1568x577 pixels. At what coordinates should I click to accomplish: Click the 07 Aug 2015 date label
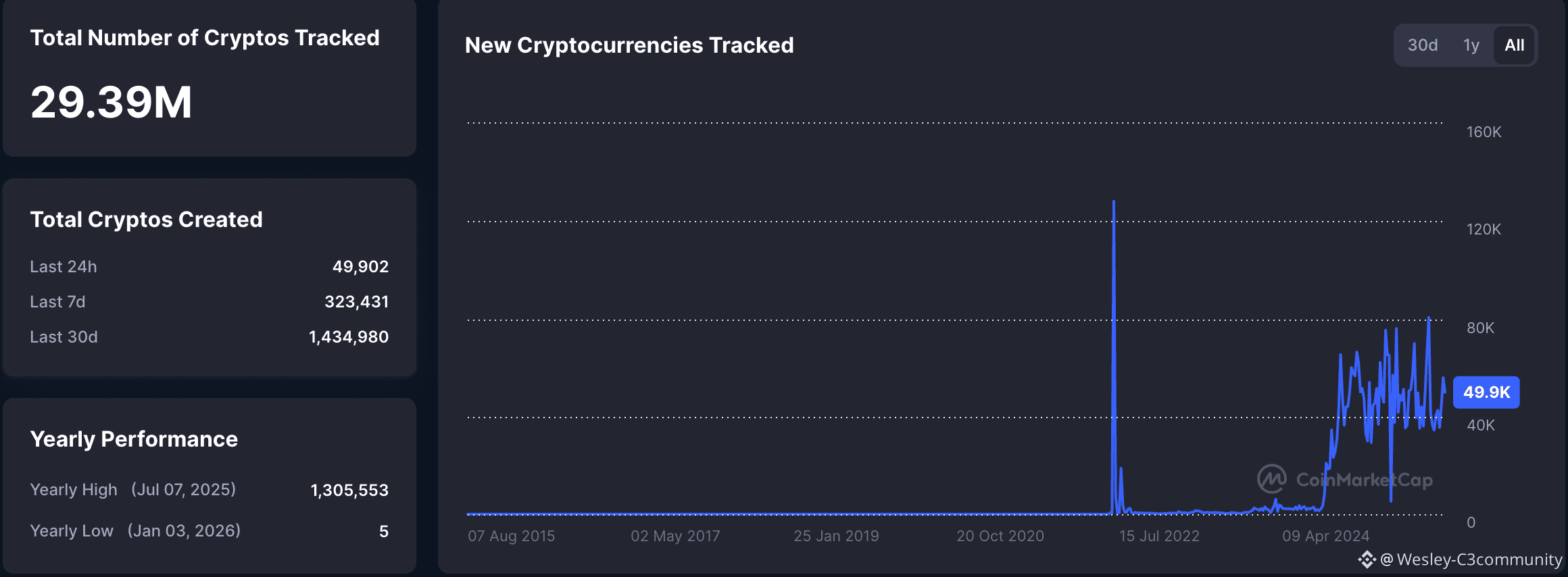(511, 536)
